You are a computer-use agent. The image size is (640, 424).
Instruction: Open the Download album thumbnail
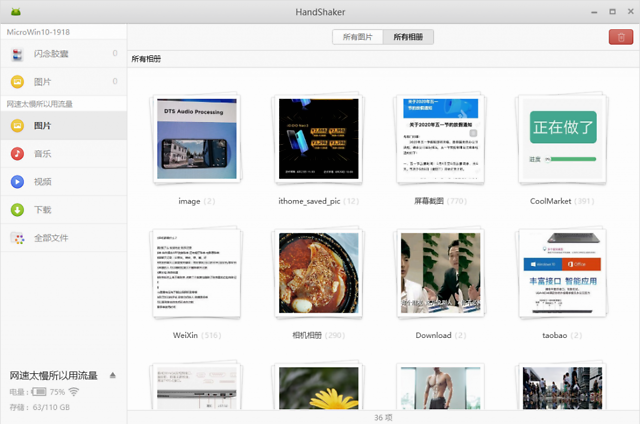(441, 273)
